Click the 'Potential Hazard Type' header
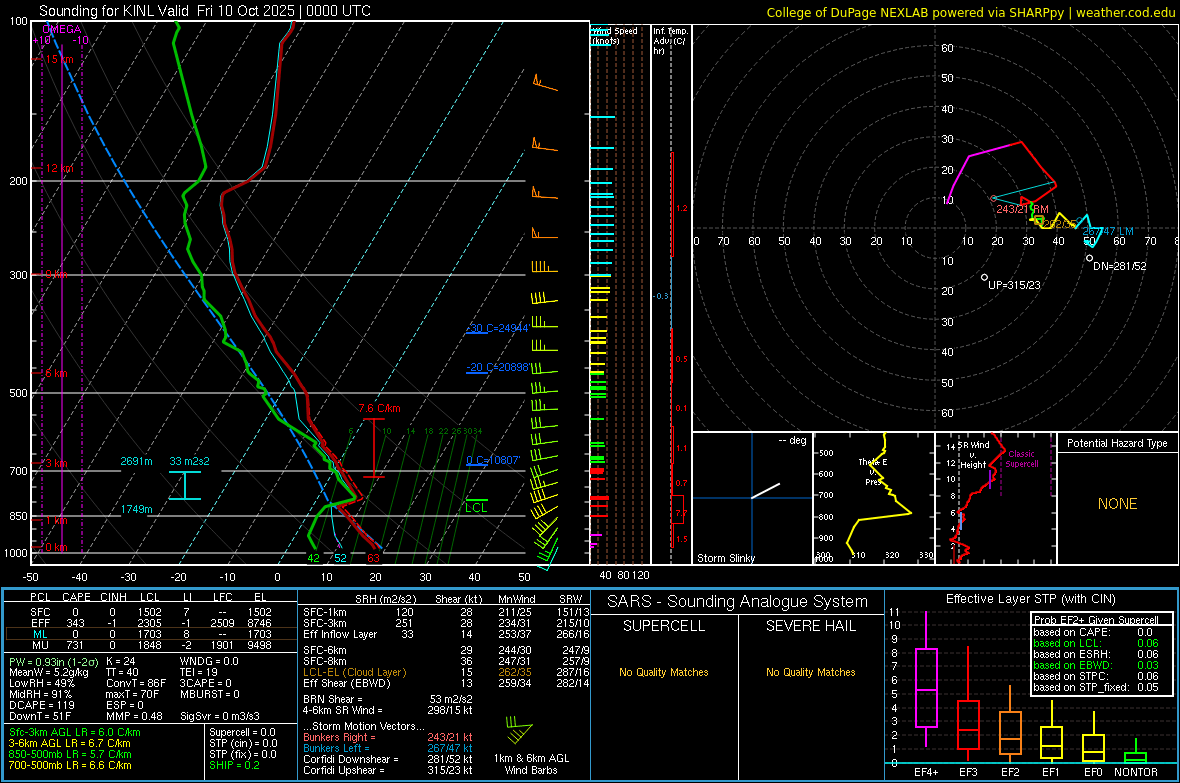Image resolution: width=1180 pixels, height=783 pixels. pyautogui.click(x=1118, y=443)
